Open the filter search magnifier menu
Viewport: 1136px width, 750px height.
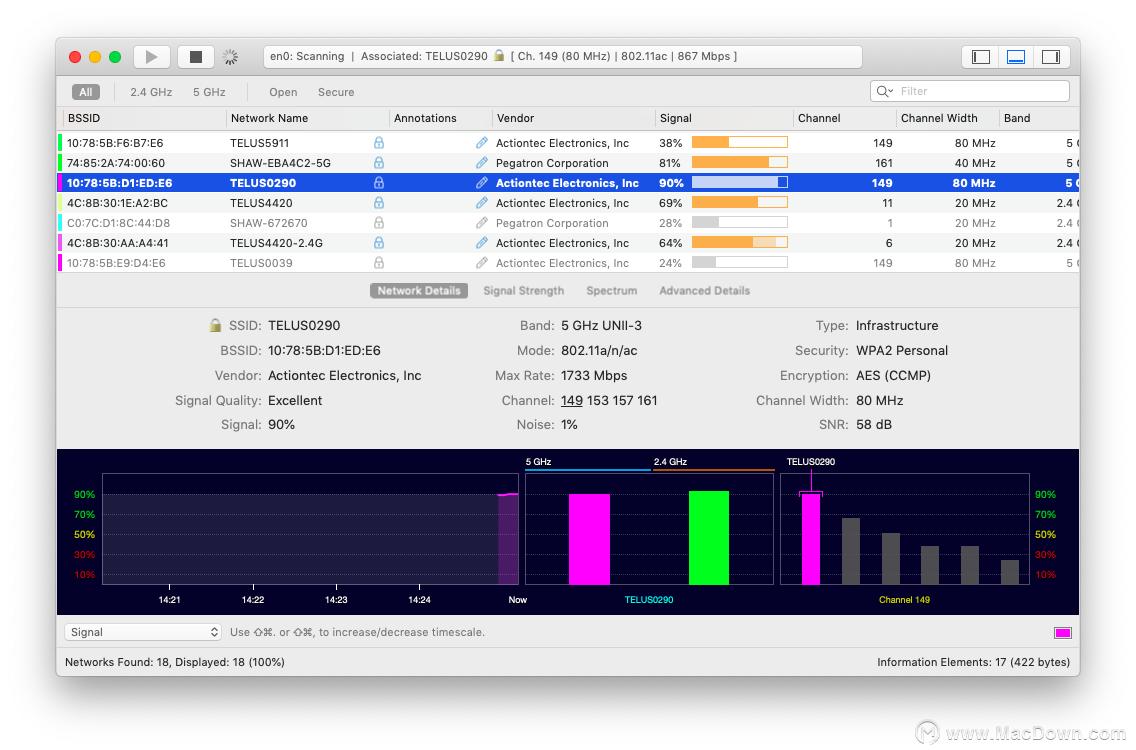(885, 91)
